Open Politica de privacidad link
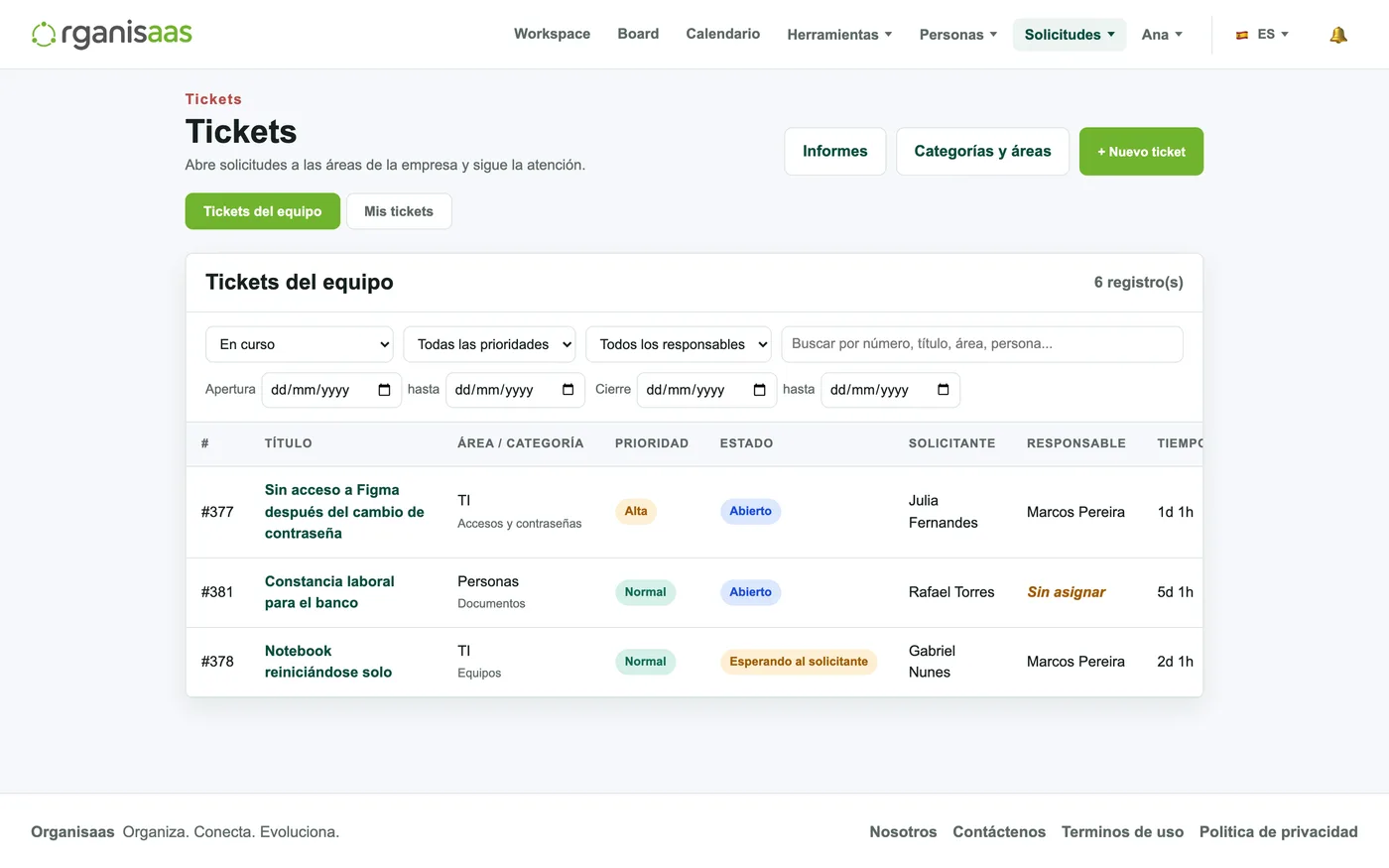Screen dimensions: 1389x868 (1278, 832)
